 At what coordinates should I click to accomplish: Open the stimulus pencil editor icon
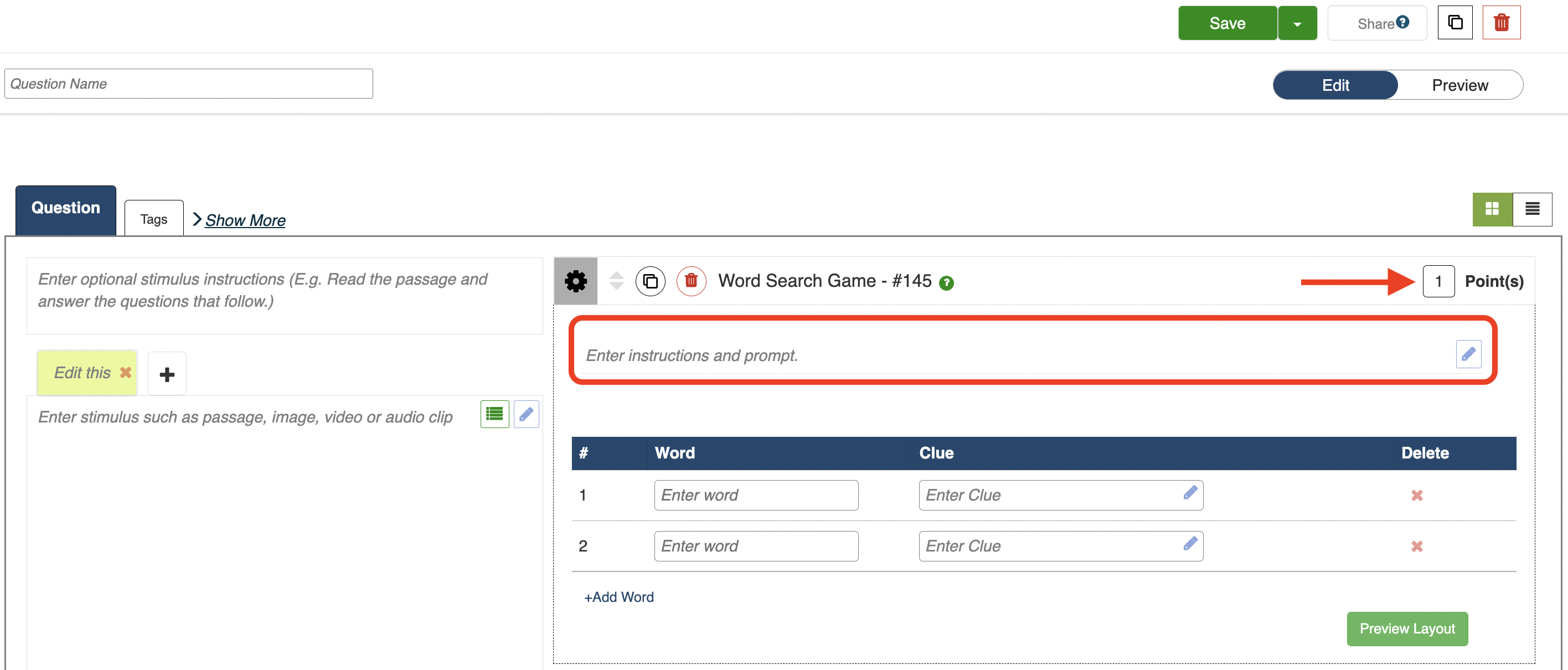coord(526,414)
